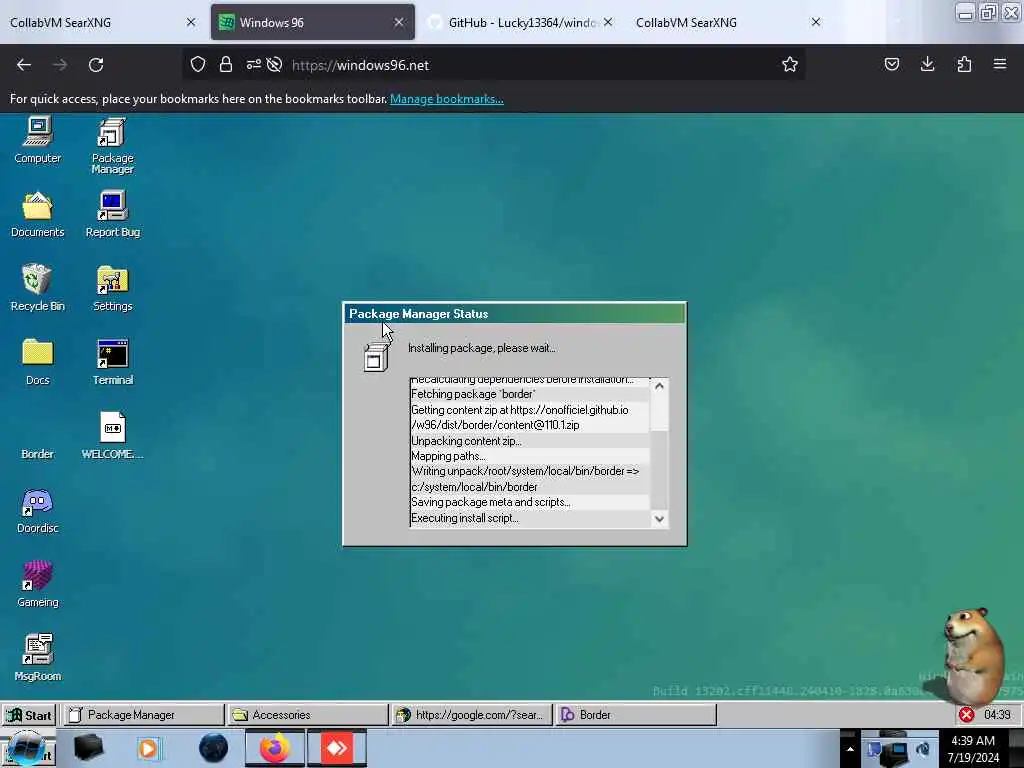Open the Package Manager desktop icon

pos(112,145)
